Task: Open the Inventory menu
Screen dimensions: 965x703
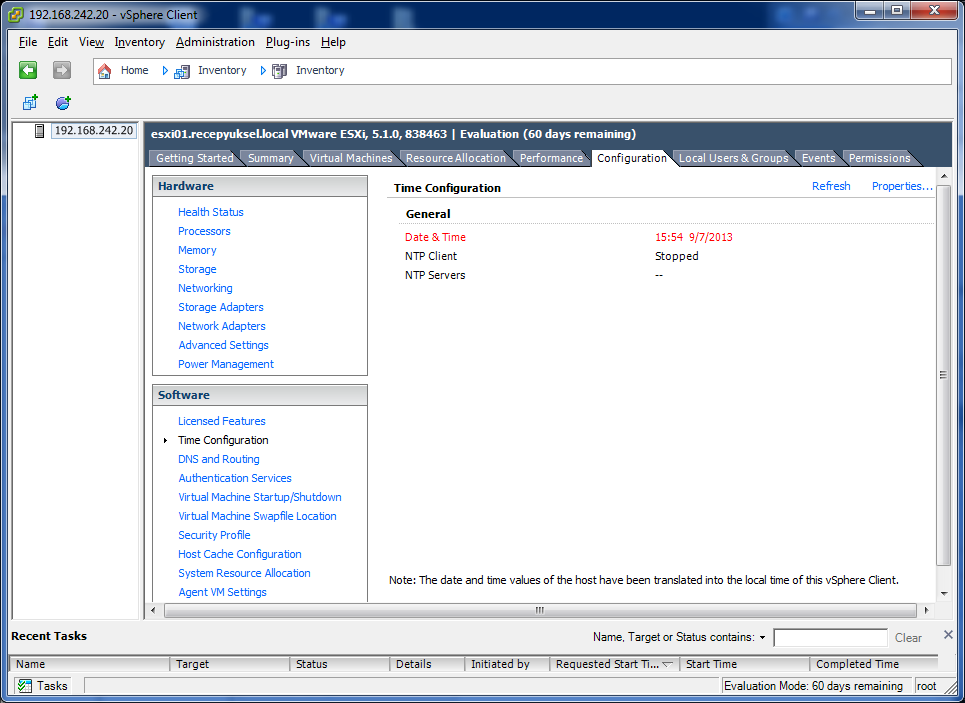Action: click(x=140, y=42)
